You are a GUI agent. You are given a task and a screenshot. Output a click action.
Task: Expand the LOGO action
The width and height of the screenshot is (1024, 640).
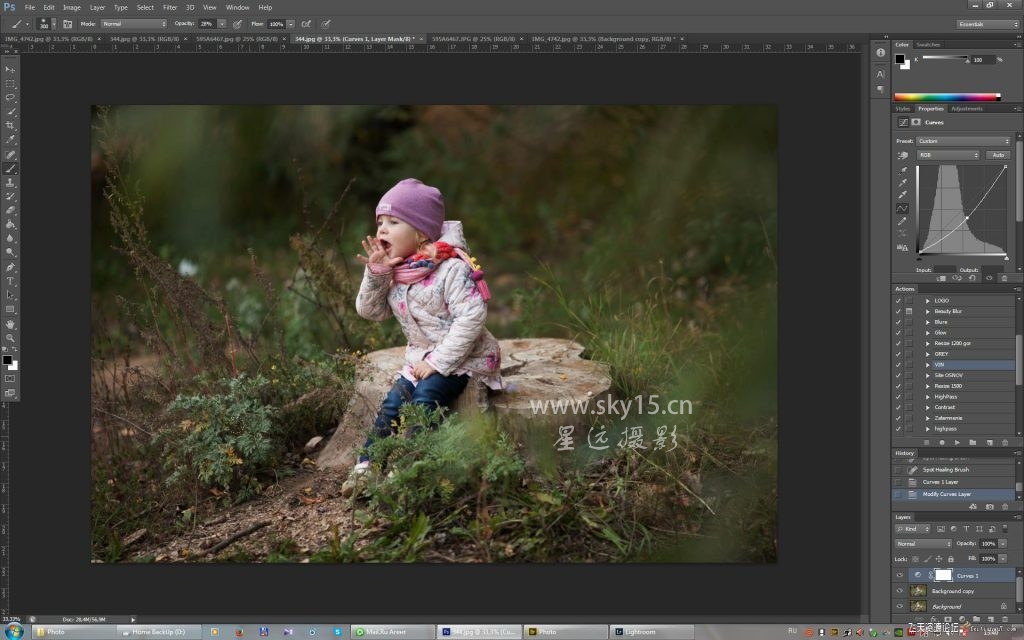coord(927,300)
